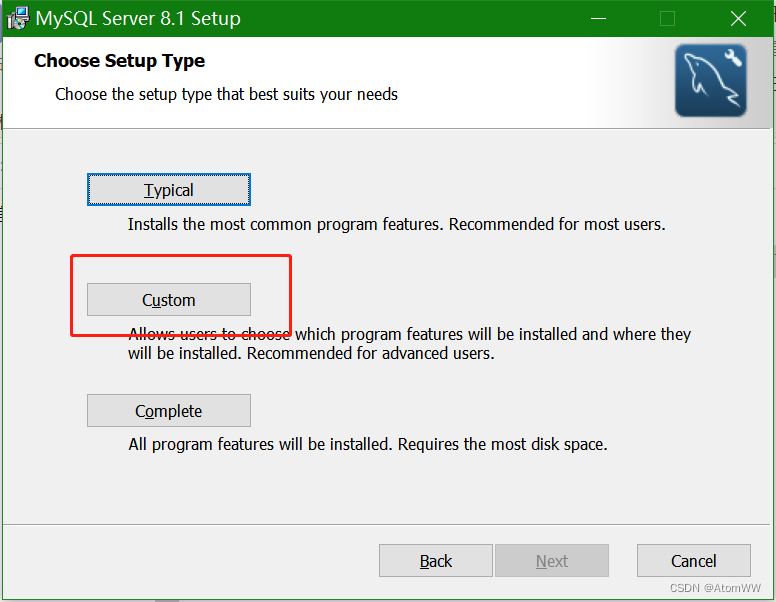Click the installer icon in title bar

18,18
